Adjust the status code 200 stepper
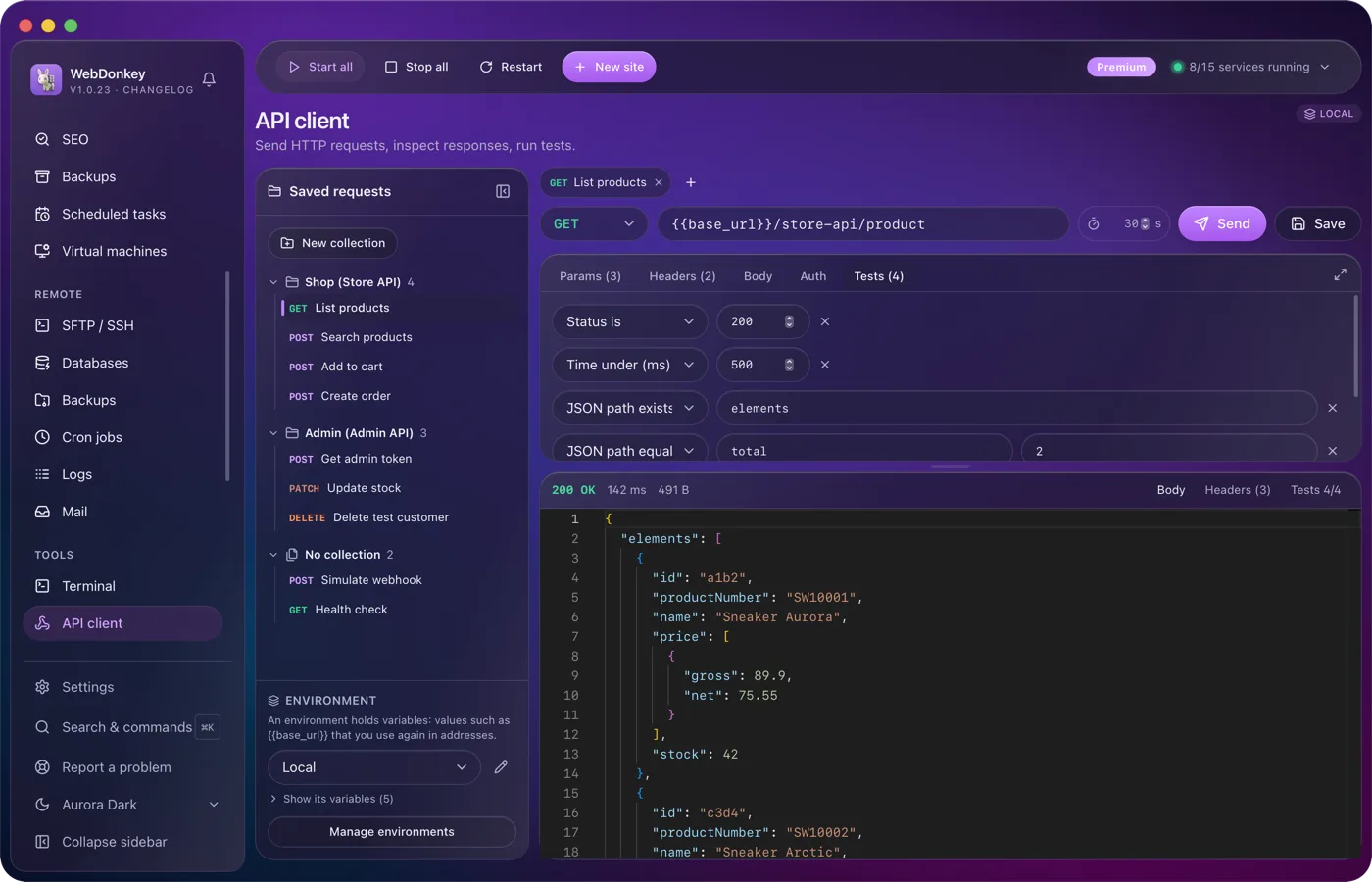The height and width of the screenshot is (882, 1372). tap(789, 321)
